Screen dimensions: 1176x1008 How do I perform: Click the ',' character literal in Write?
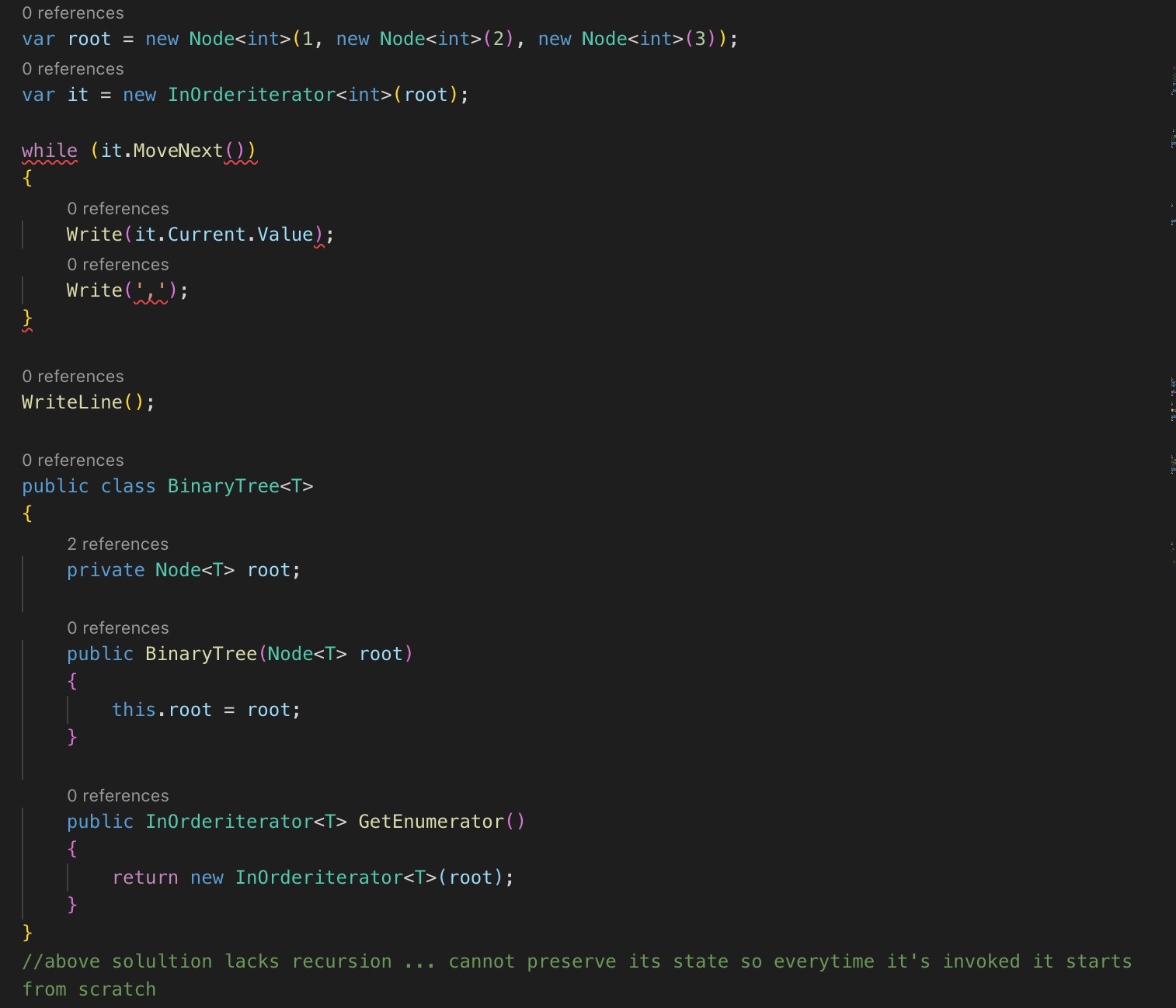[x=151, y=290]
